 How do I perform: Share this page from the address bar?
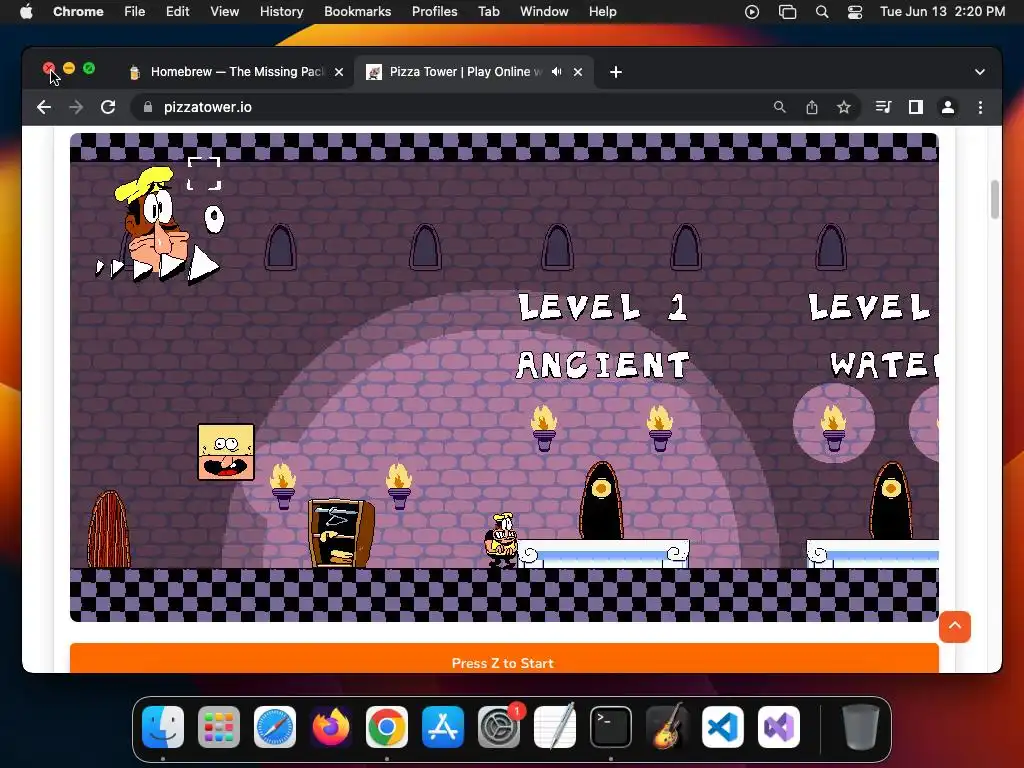tap(812, 107)
